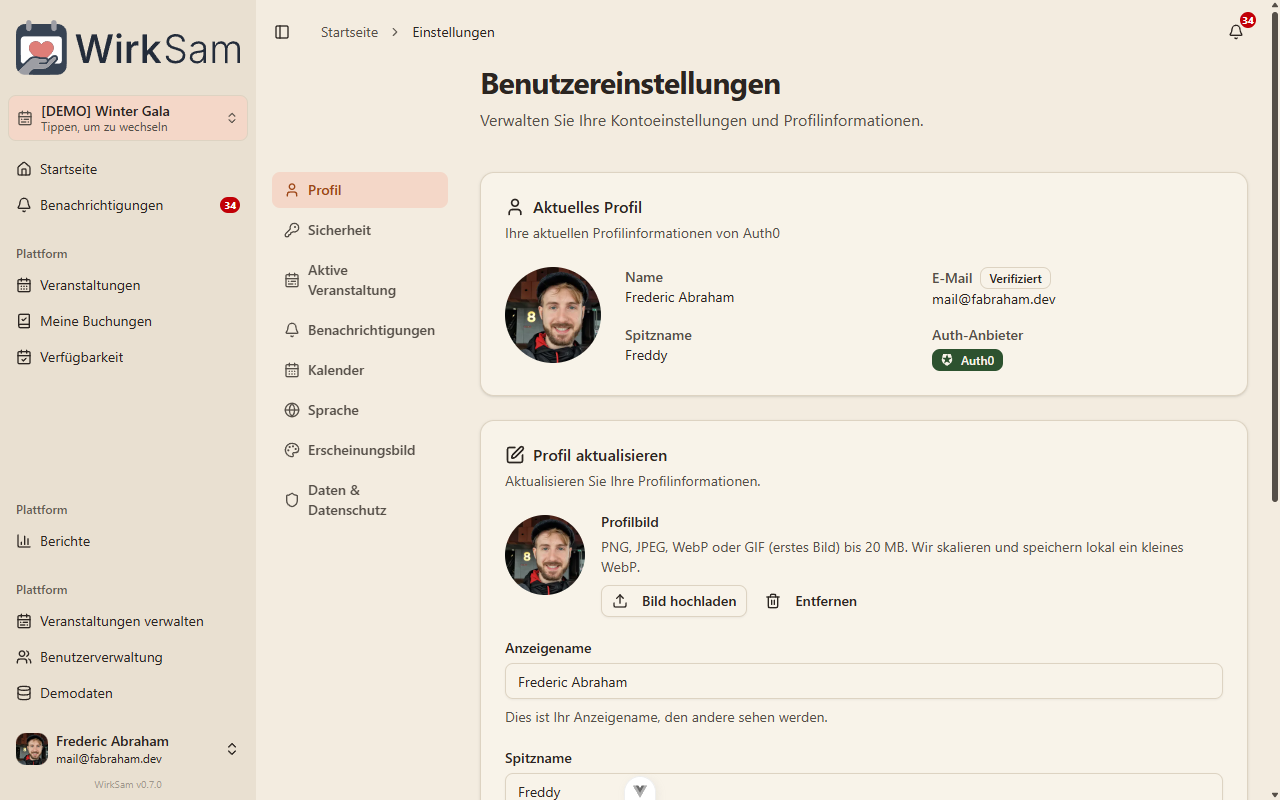Click the calendar icon in the Winter Gala switcher
The height and width of the screenshot is (800, 1280).
[x=25, y=118]
